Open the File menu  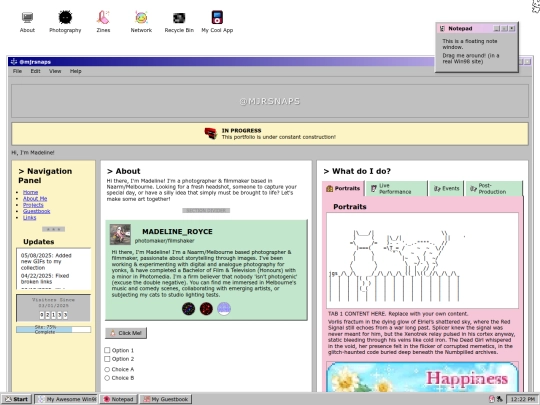[x=17, y=71]
